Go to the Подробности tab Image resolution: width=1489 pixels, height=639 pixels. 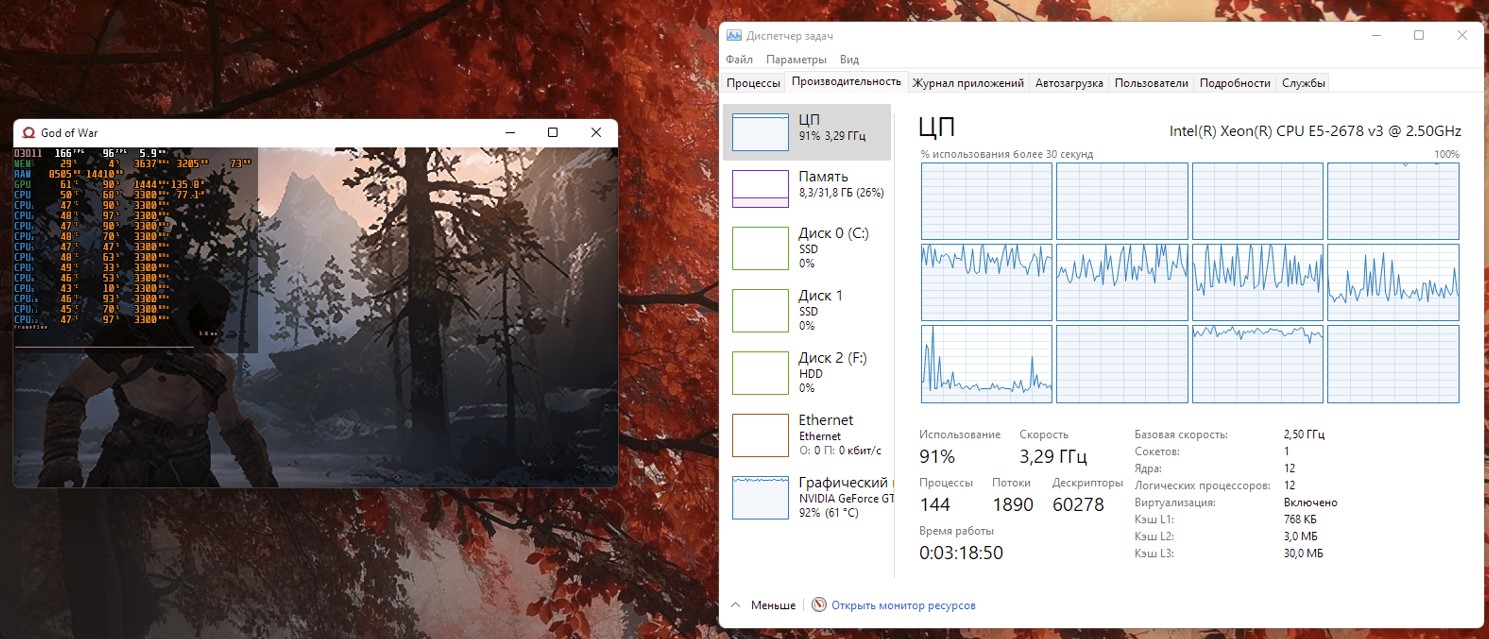1235,83
